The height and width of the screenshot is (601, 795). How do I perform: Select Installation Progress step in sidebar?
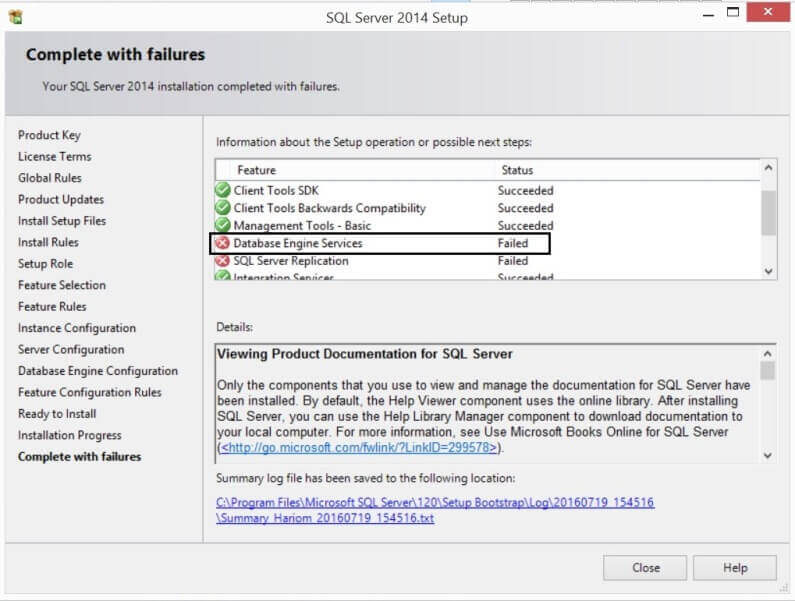69,435
